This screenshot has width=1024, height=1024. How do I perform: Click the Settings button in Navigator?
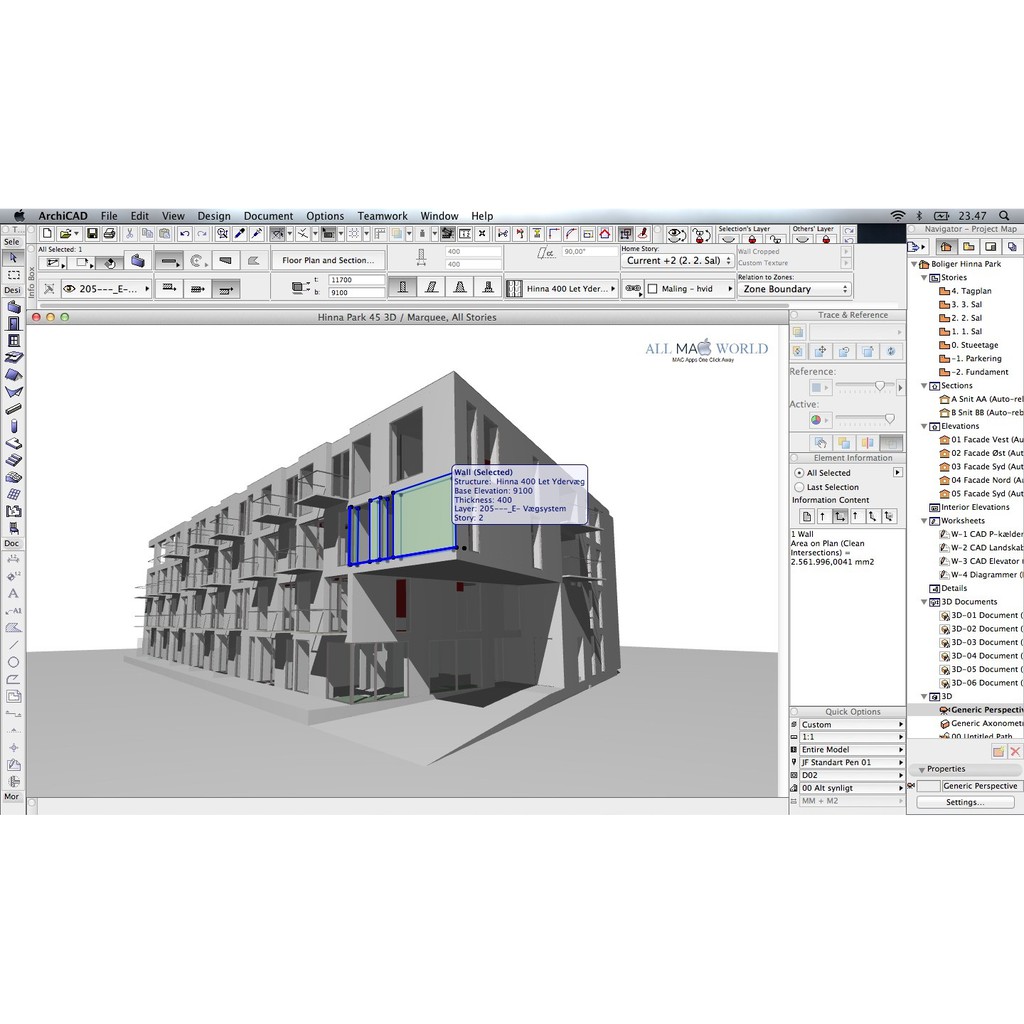(x=964, y=802)
